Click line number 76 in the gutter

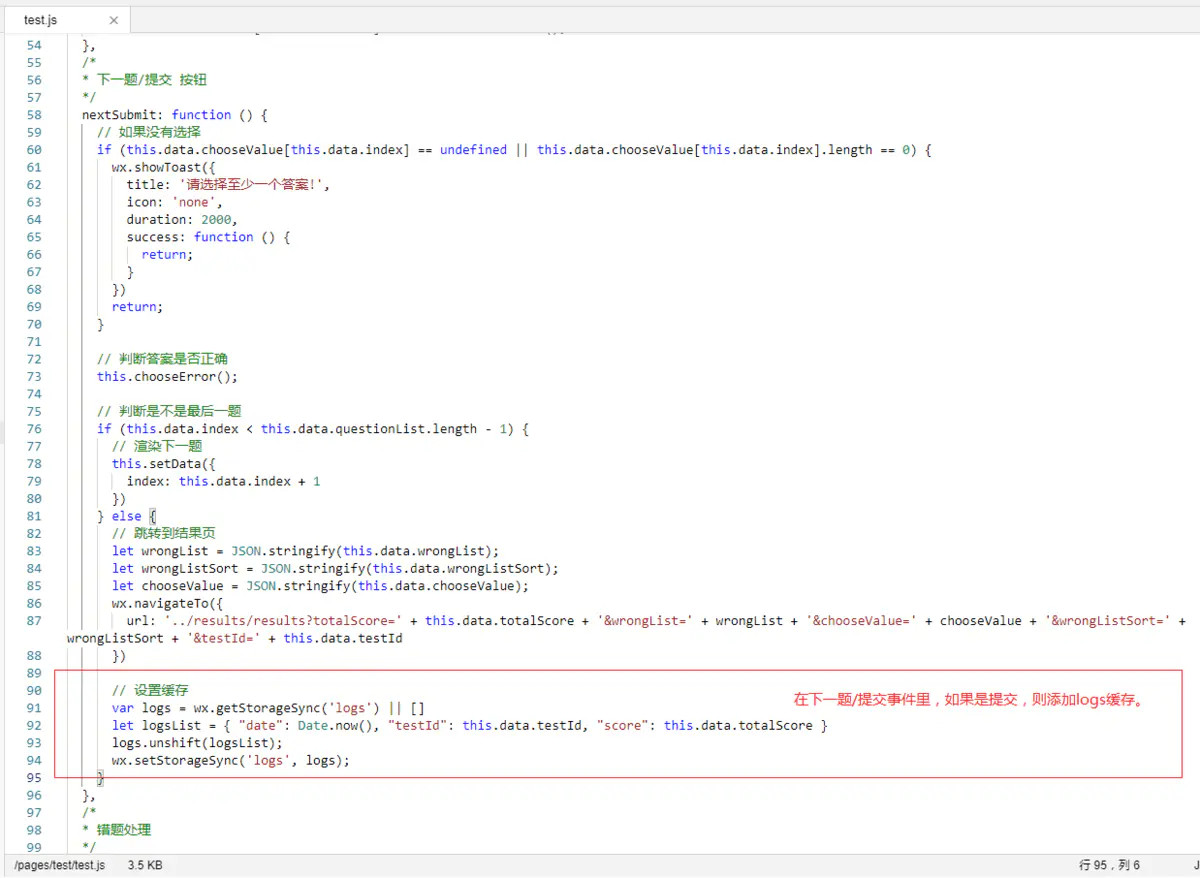(x=33, y=429)
